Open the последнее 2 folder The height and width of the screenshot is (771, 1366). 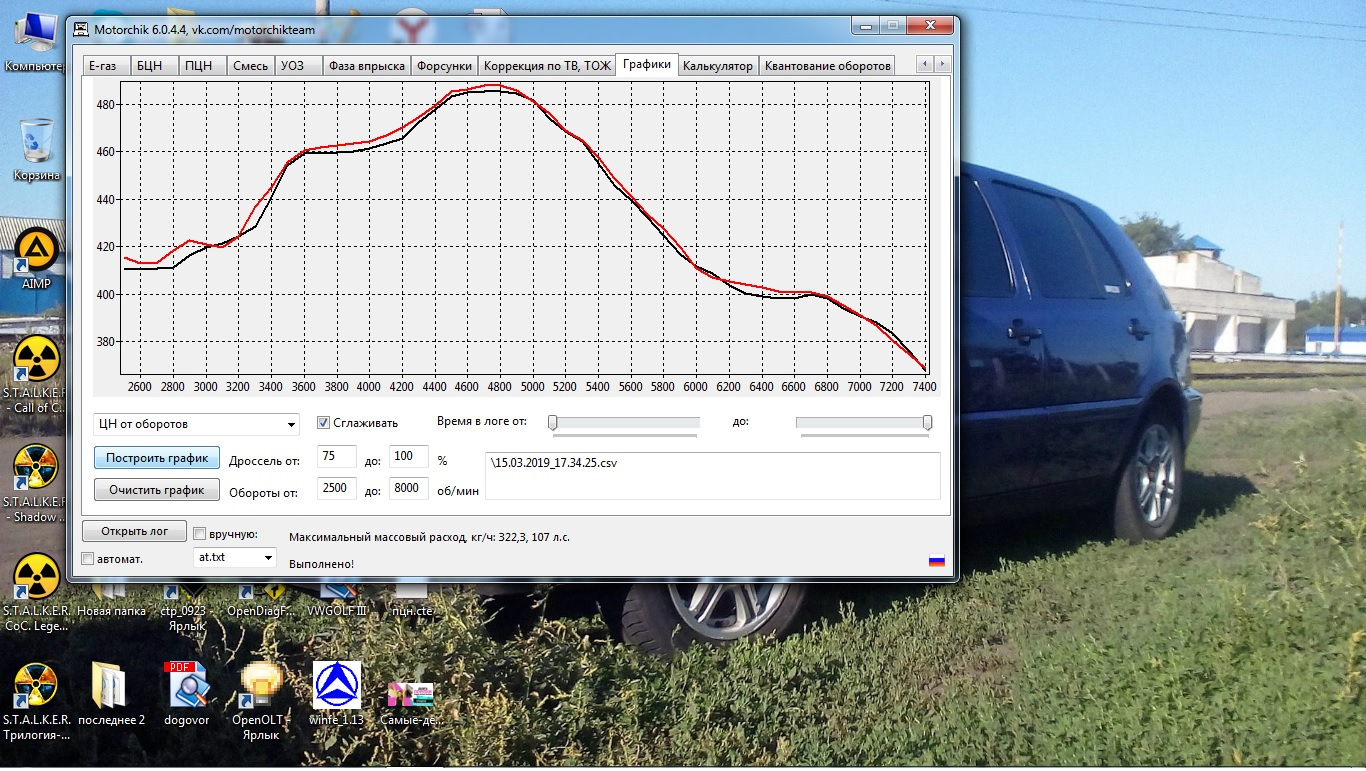point(111,693)
